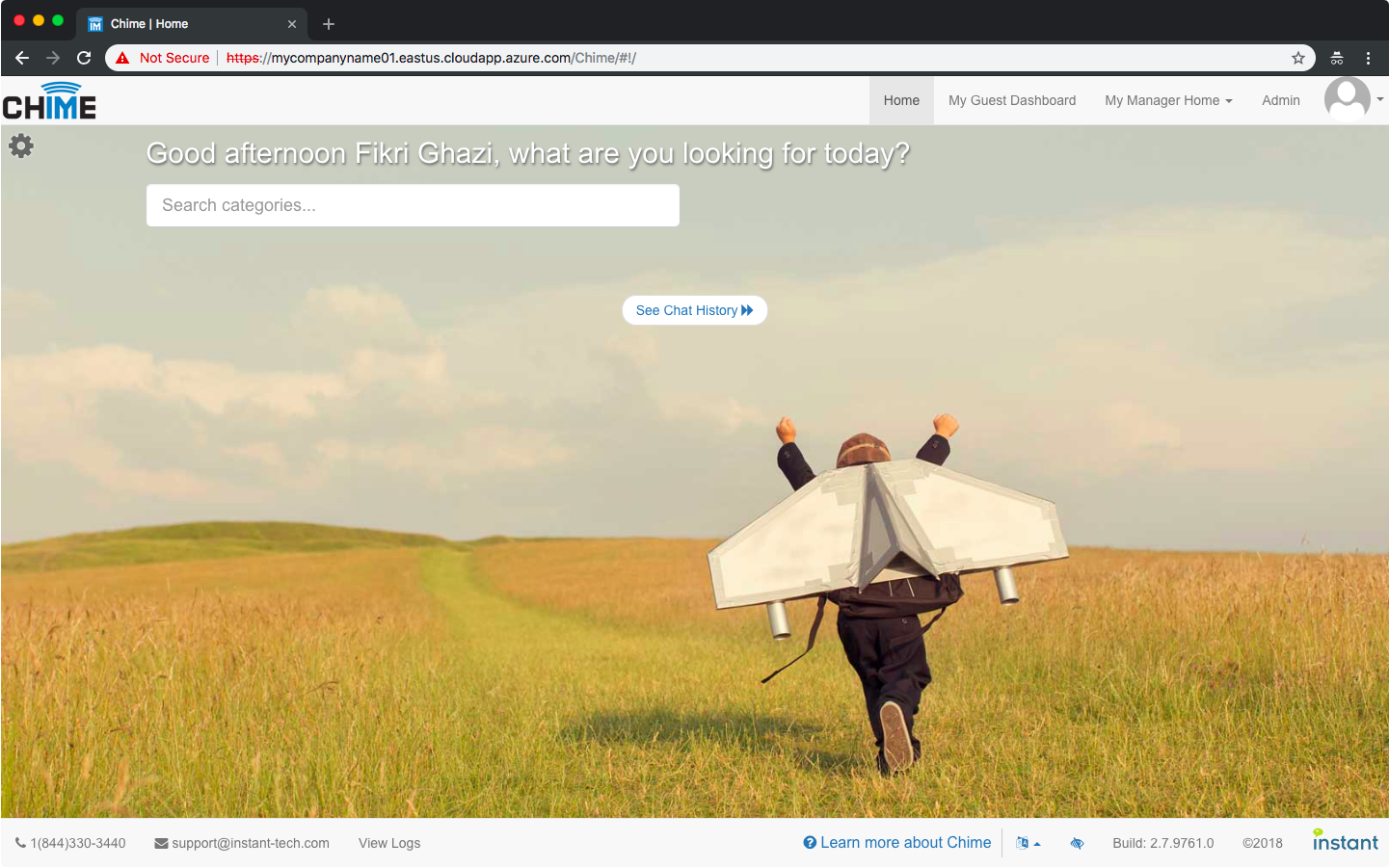Screen dimensions: 1389x868
Task: Open the language translation menu in footer
Action: point(1028,843)
